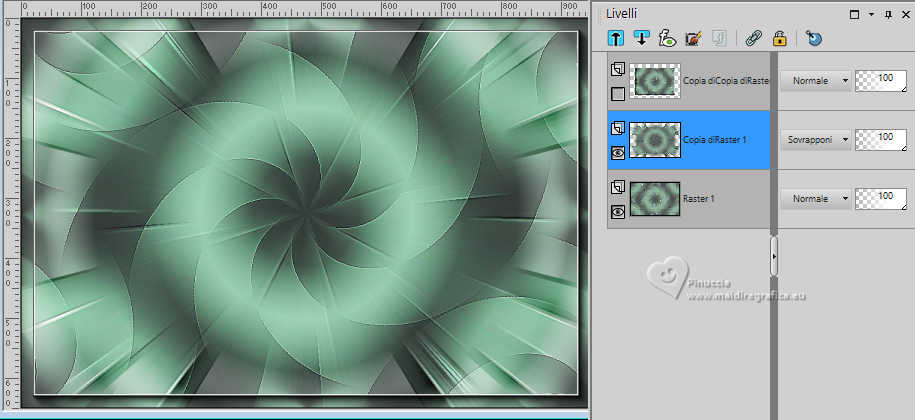Toggle auto-hide pin of Livelli panel

pyautogui.click(x=888, y=15)
